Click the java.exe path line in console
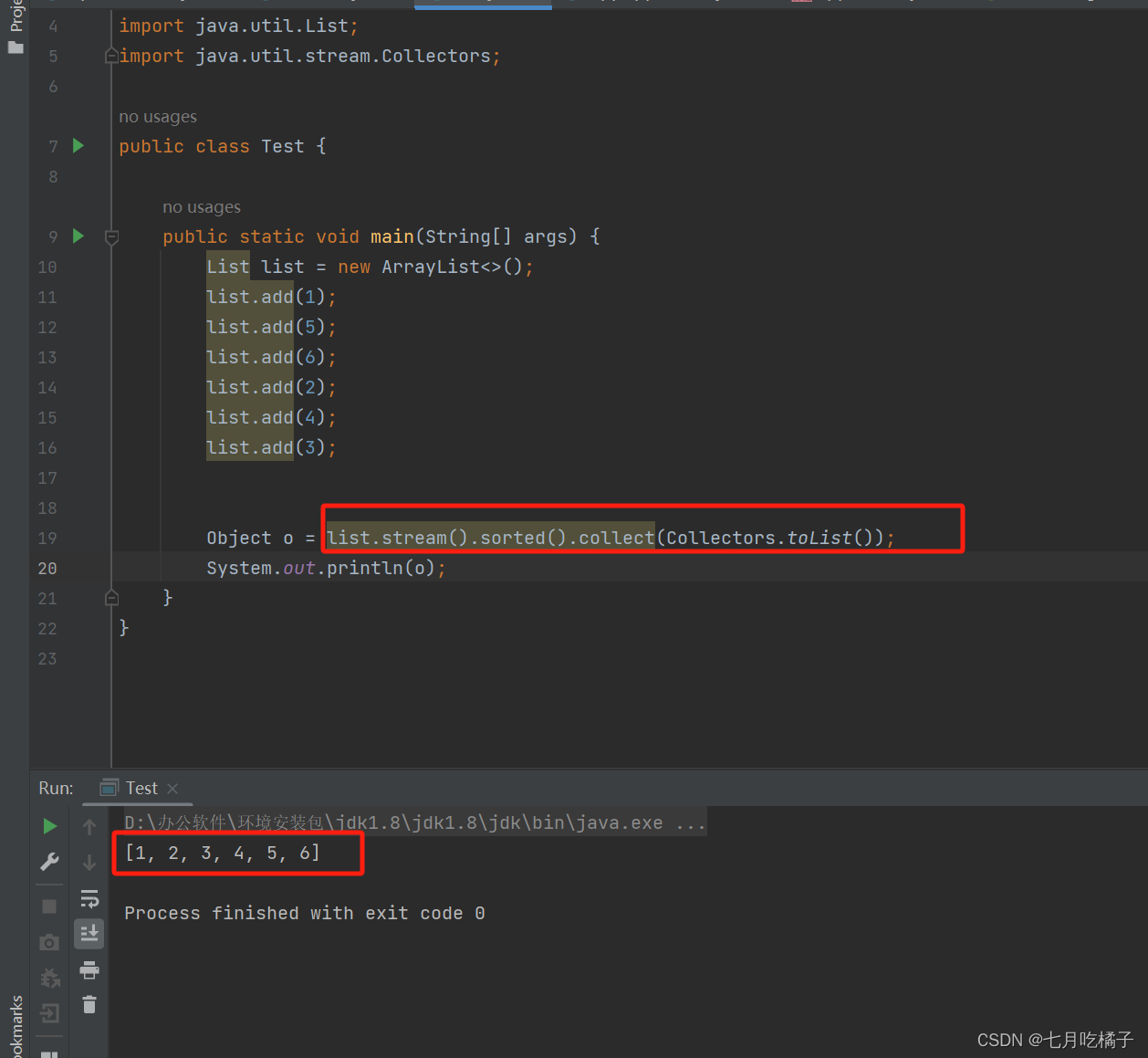1148x1058 pixels. [x=415, y=822]
